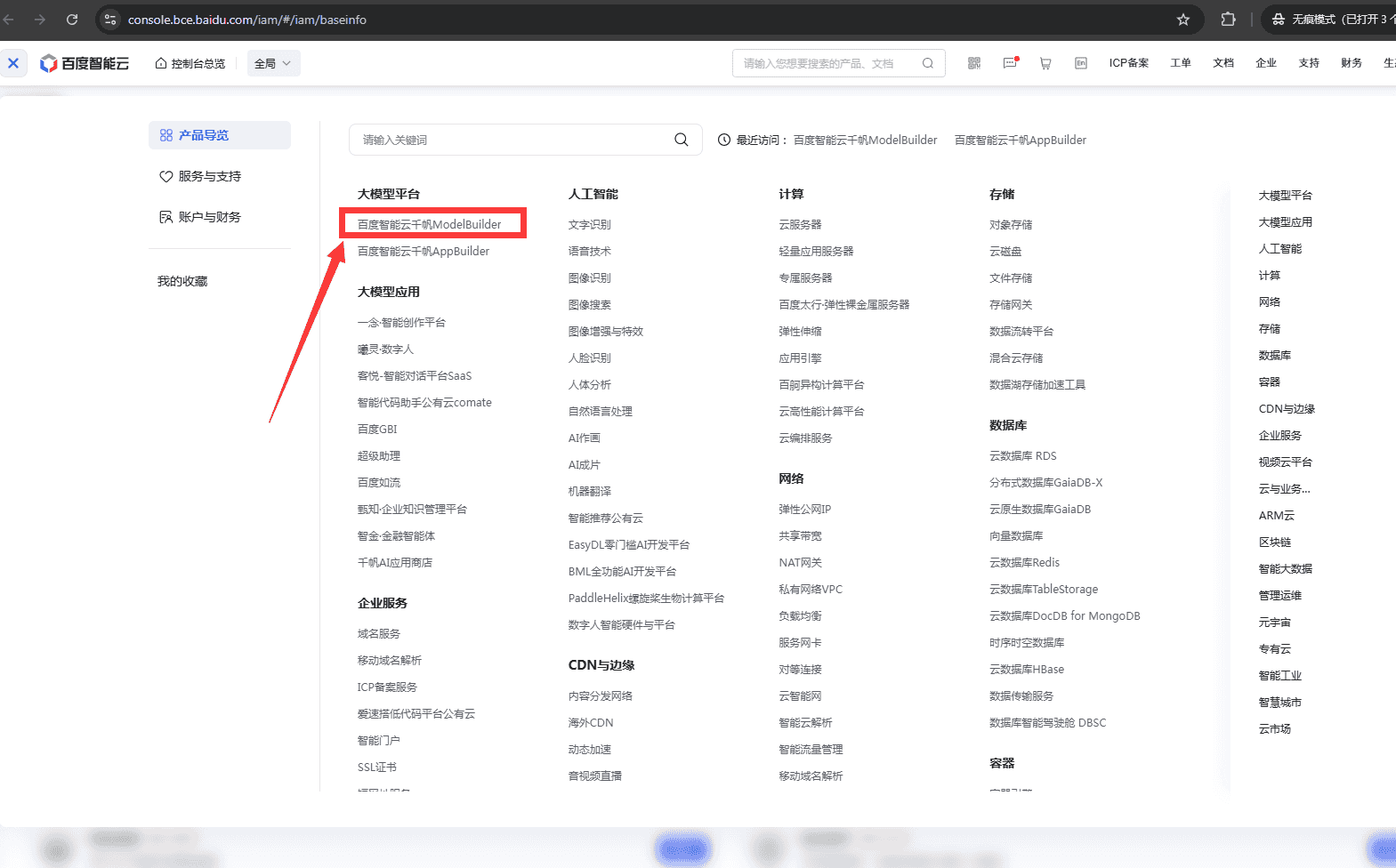
Task: Jump to 云市场 in right category index
Action: [x=1275, y=728]
